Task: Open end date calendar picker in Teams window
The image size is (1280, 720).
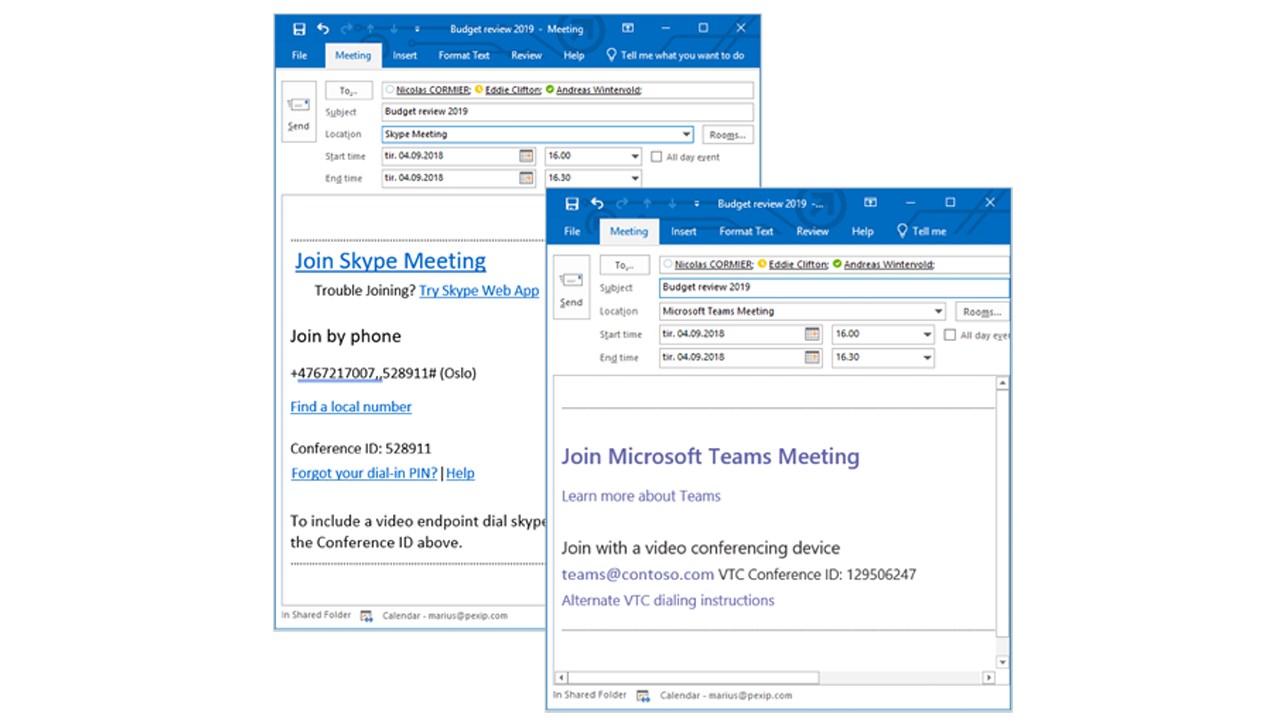Action: click(x=812, y=357)
